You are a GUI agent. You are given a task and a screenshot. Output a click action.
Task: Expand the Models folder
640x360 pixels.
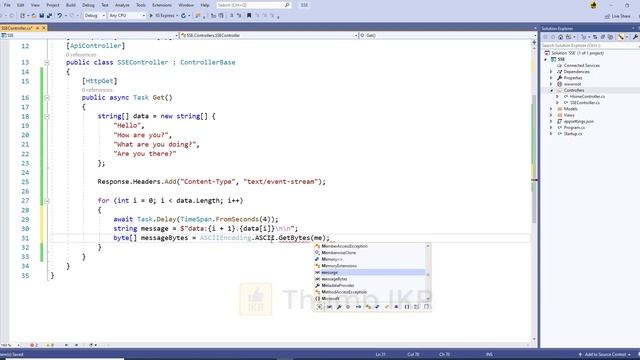(551, 109)
